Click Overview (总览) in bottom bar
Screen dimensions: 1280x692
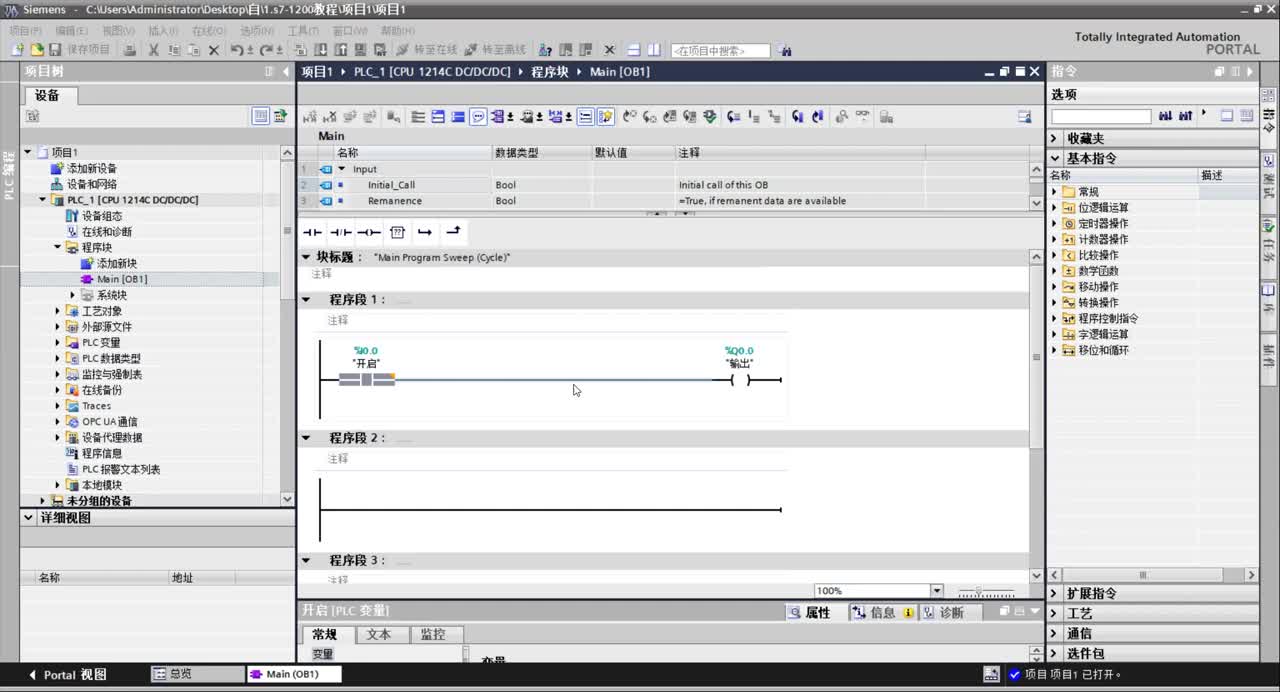(197, 674)
